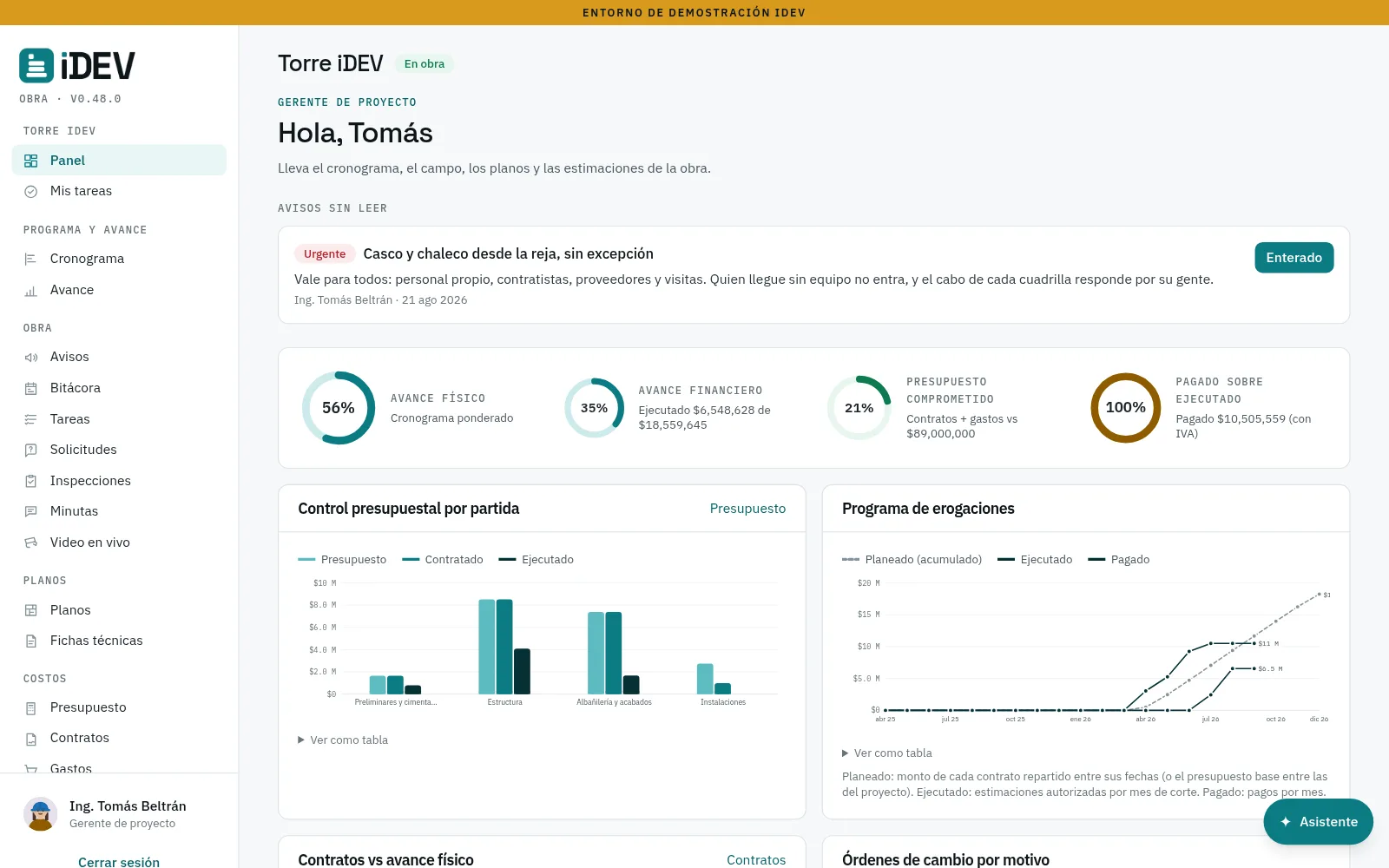Click the sparkle icon on Asistente button
1389x868 pixels.
[x=1286, y=822]
